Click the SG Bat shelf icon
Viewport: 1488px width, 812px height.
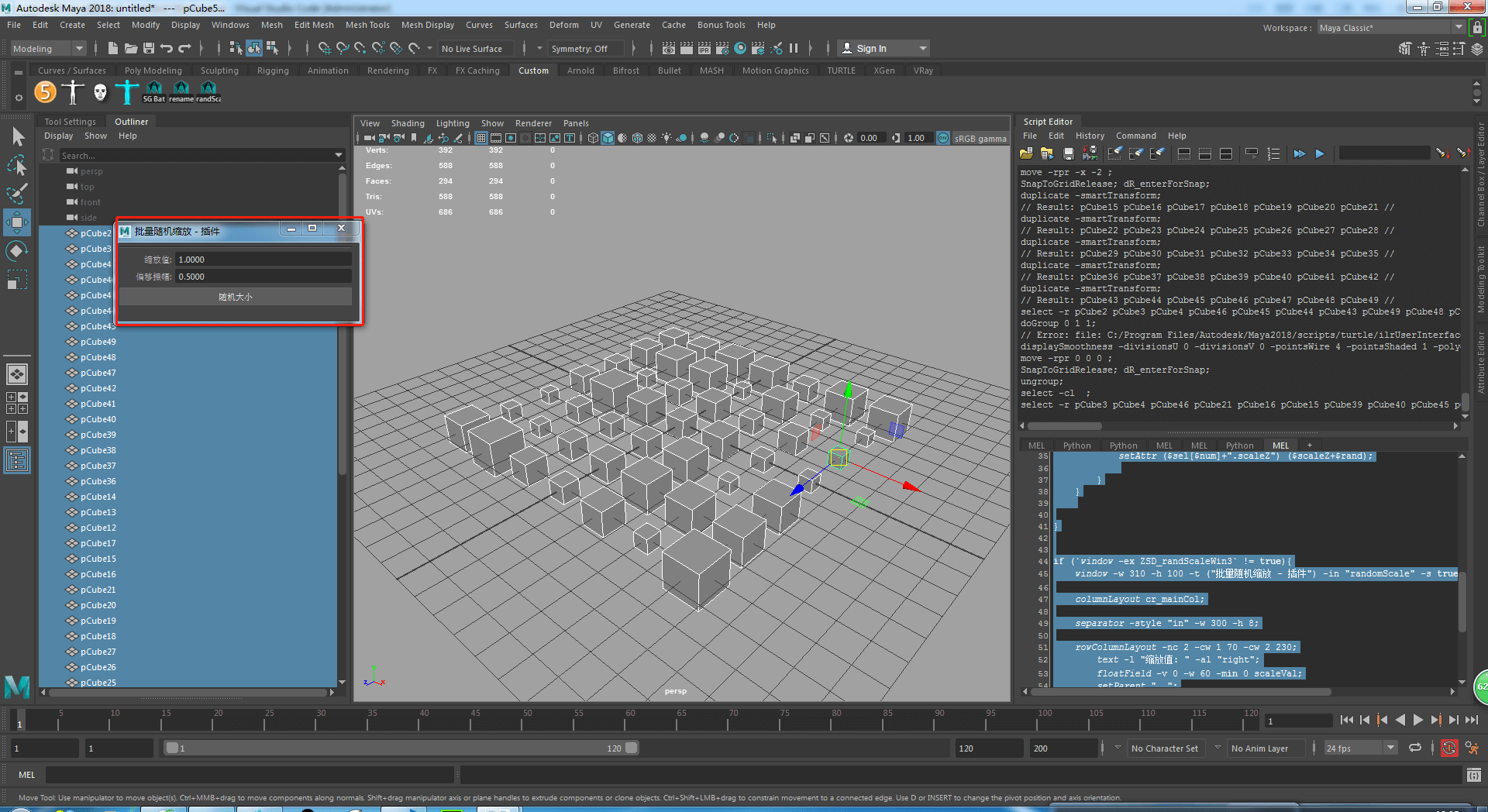(154, 91)
